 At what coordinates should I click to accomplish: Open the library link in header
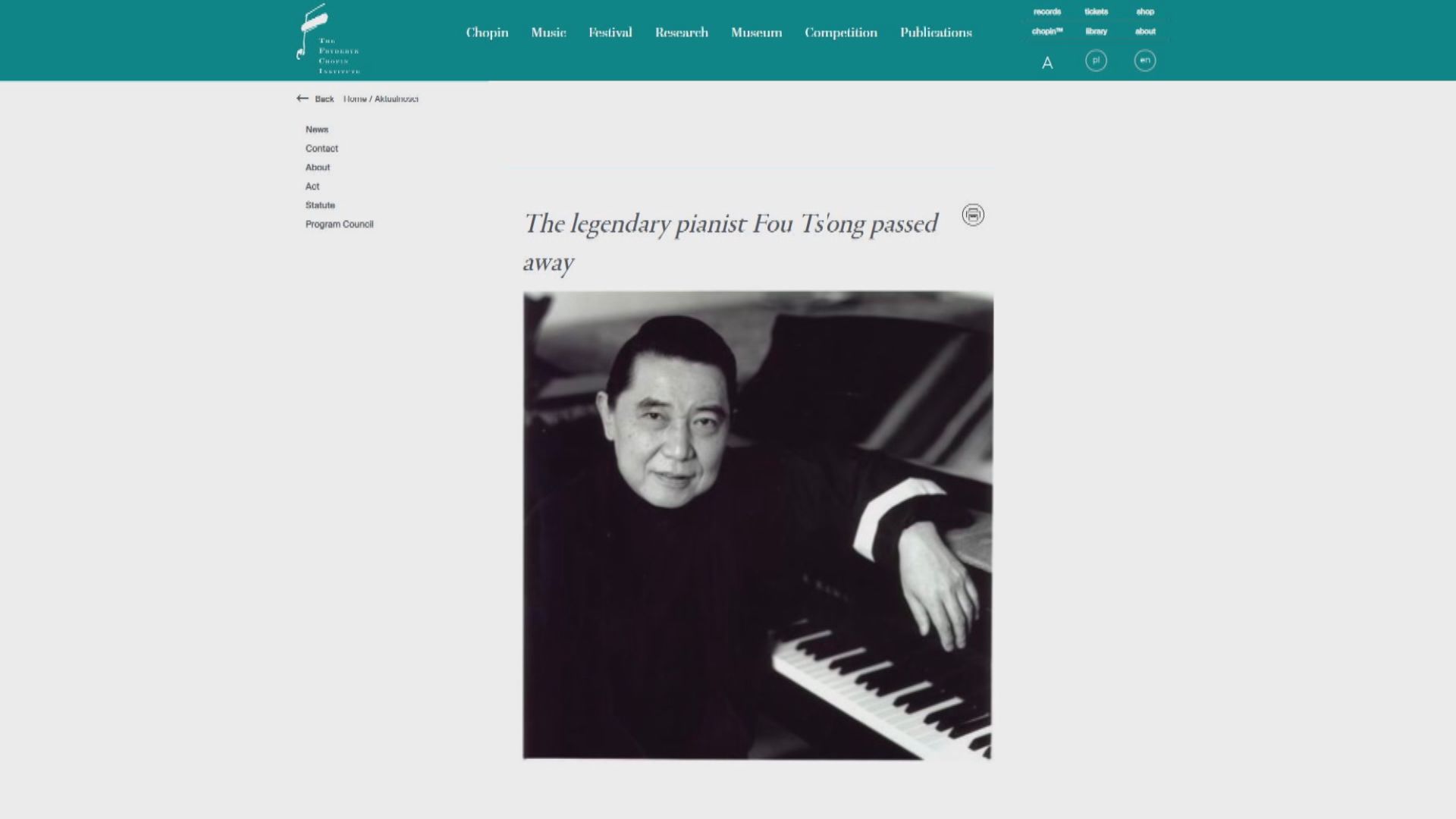(x=1096, y=31)
